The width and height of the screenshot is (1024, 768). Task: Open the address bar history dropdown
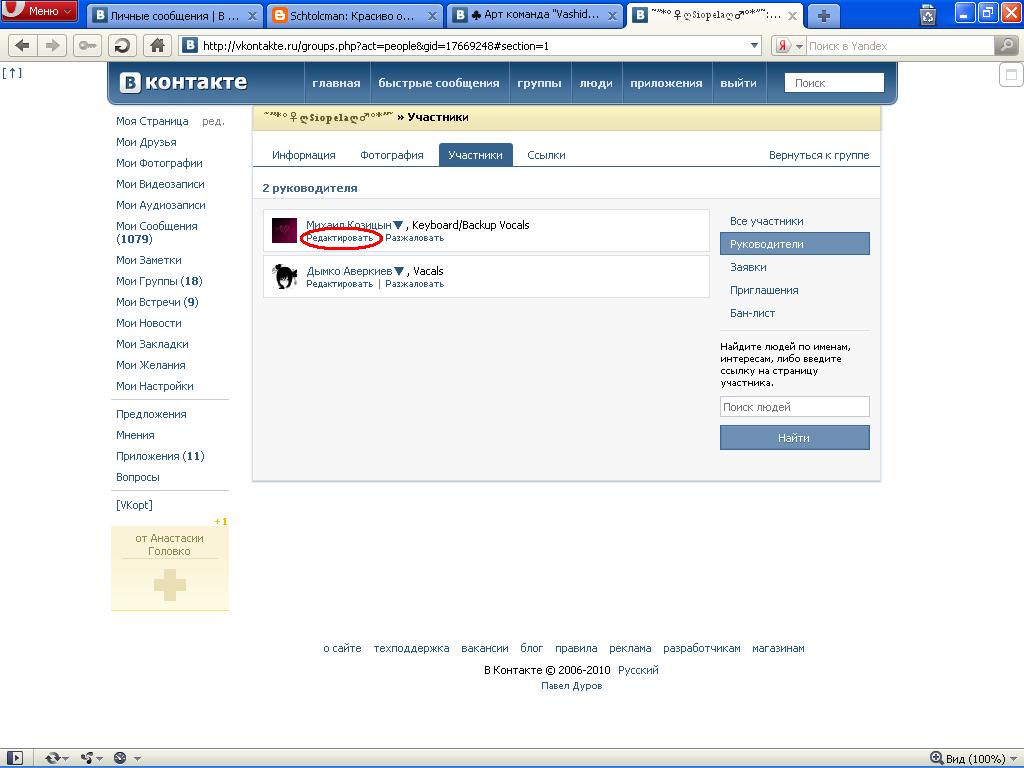click(754, 46)
